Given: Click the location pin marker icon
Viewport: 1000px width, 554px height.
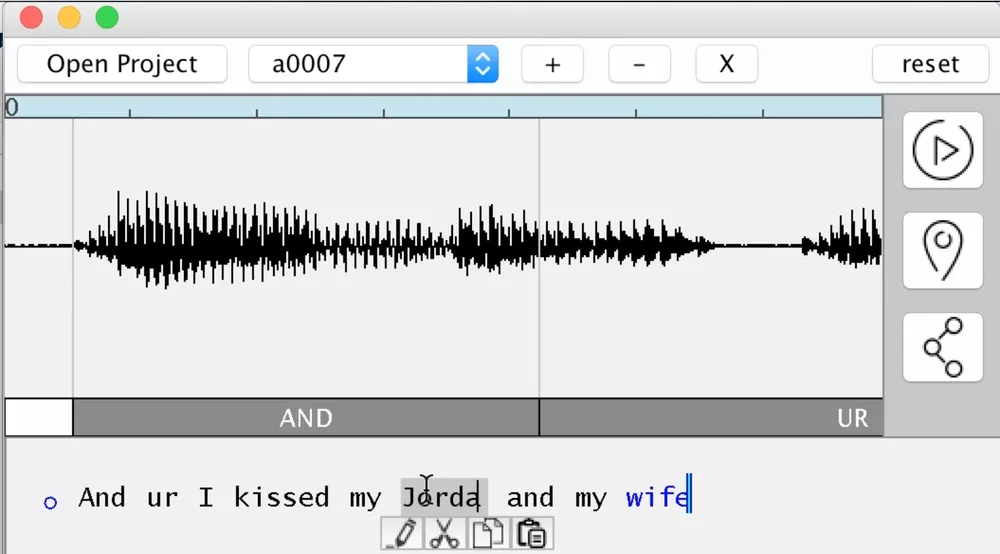Looking at the screenshot, I should (942, 250).
